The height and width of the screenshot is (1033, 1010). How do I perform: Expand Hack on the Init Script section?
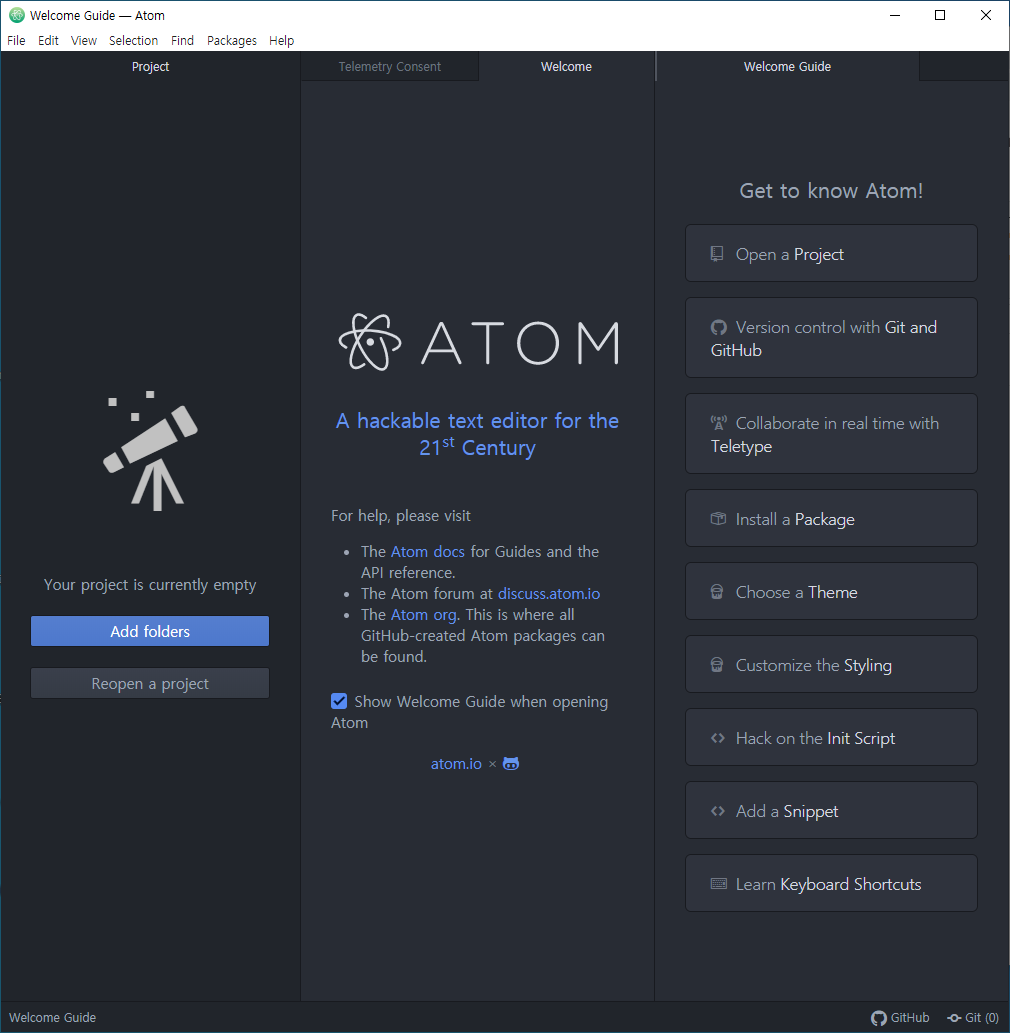coord(831,738)
